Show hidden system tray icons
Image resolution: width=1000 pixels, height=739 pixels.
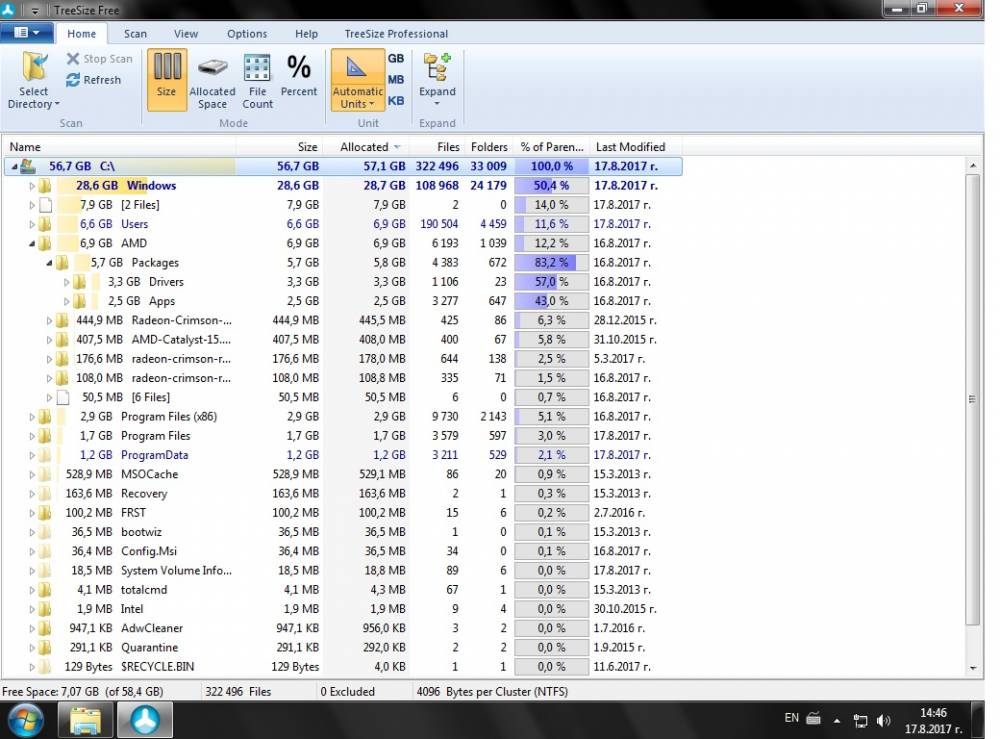coord(837,721)
